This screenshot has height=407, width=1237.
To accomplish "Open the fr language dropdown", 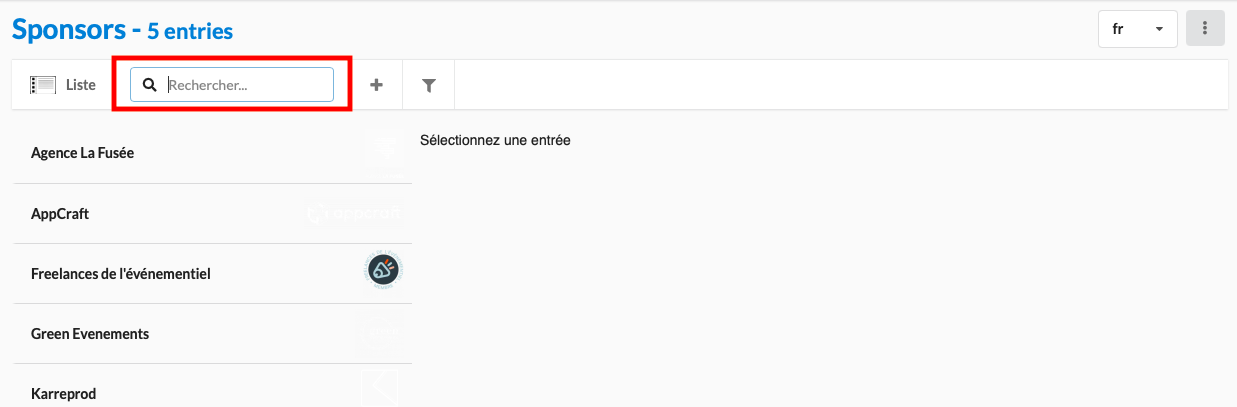I will (x=1137, y=29).
